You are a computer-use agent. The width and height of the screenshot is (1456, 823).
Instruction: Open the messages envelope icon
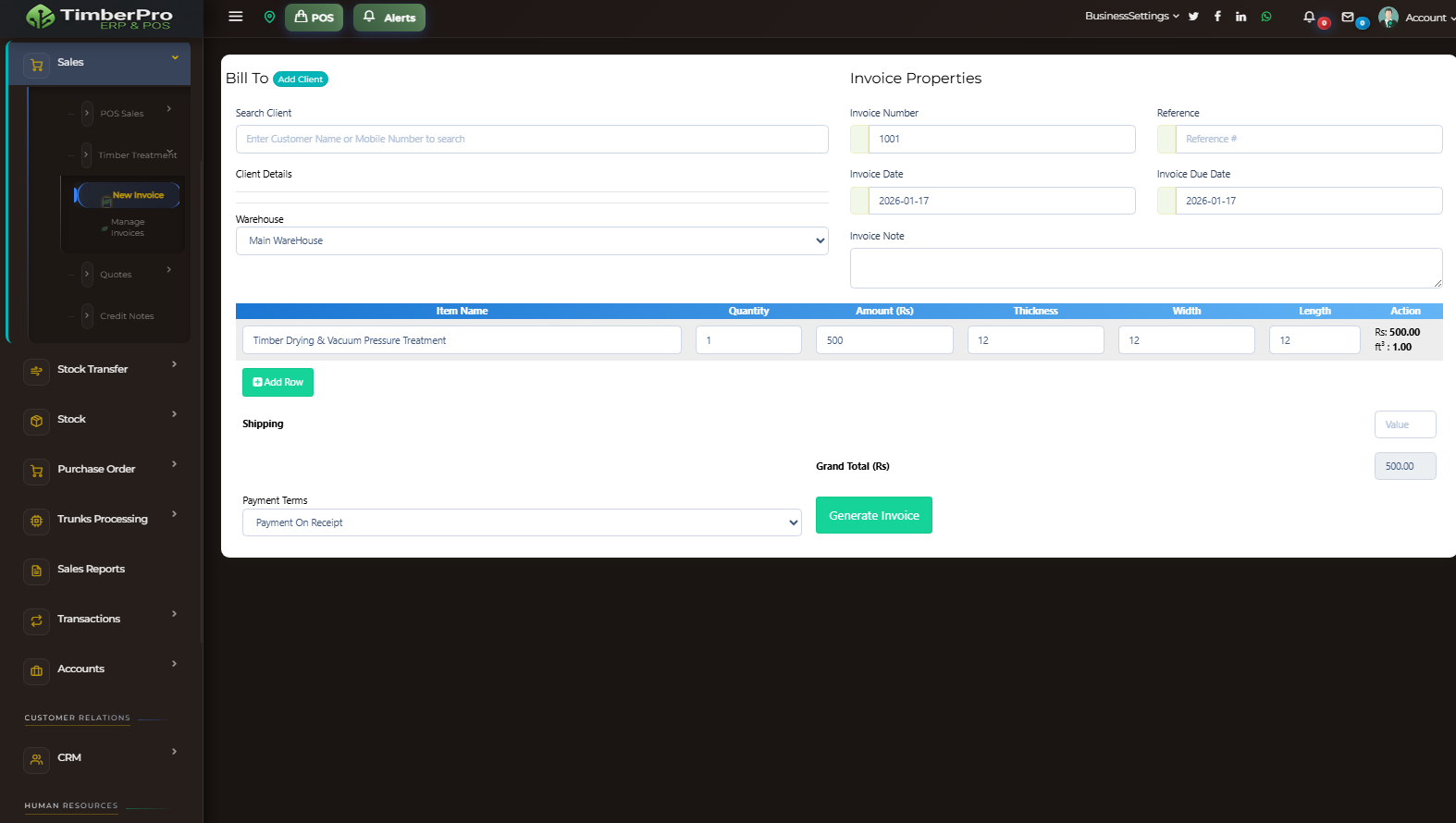[1348, 17]
